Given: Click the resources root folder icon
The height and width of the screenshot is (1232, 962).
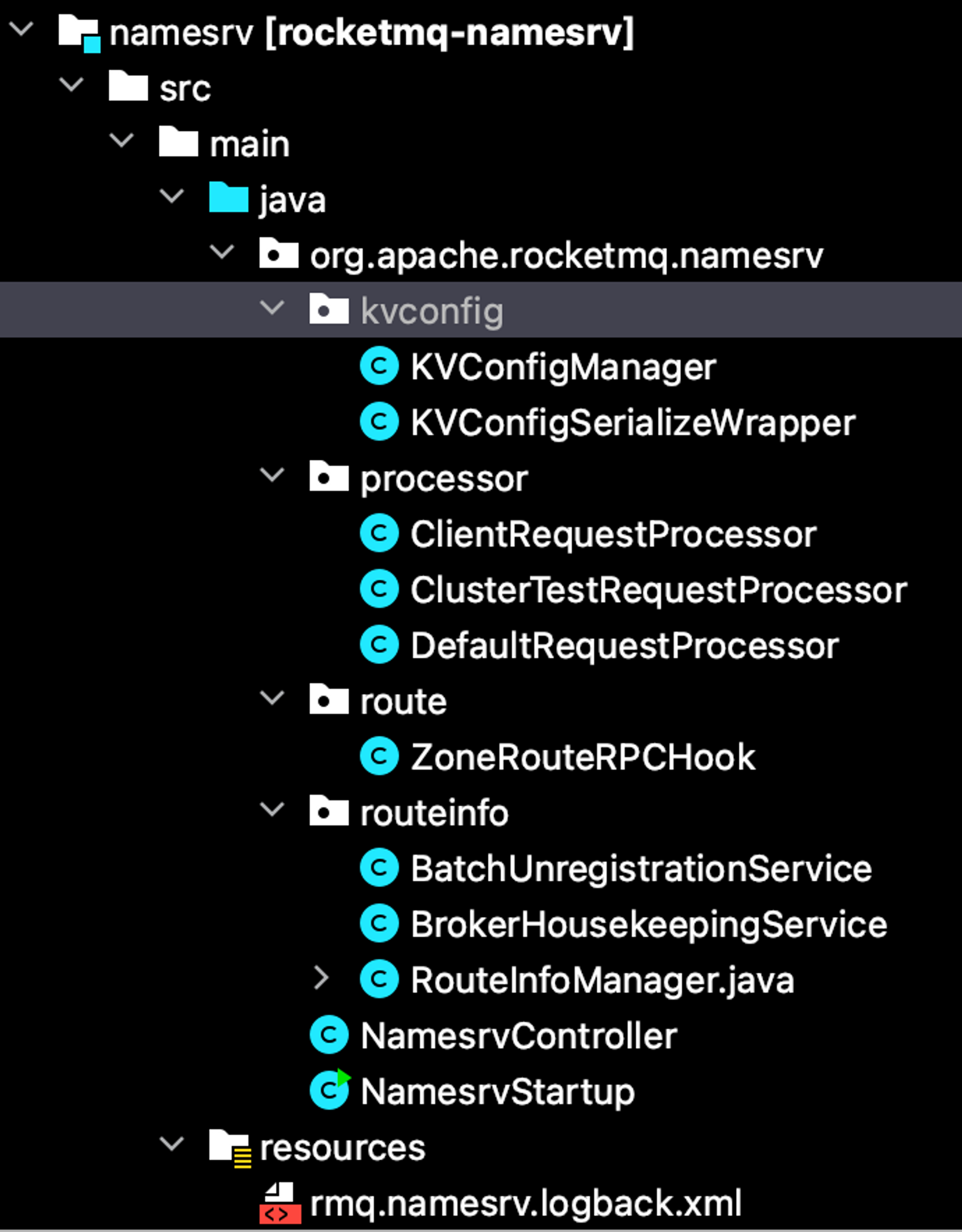Looking at the screenshot, I should [229, 1147].
